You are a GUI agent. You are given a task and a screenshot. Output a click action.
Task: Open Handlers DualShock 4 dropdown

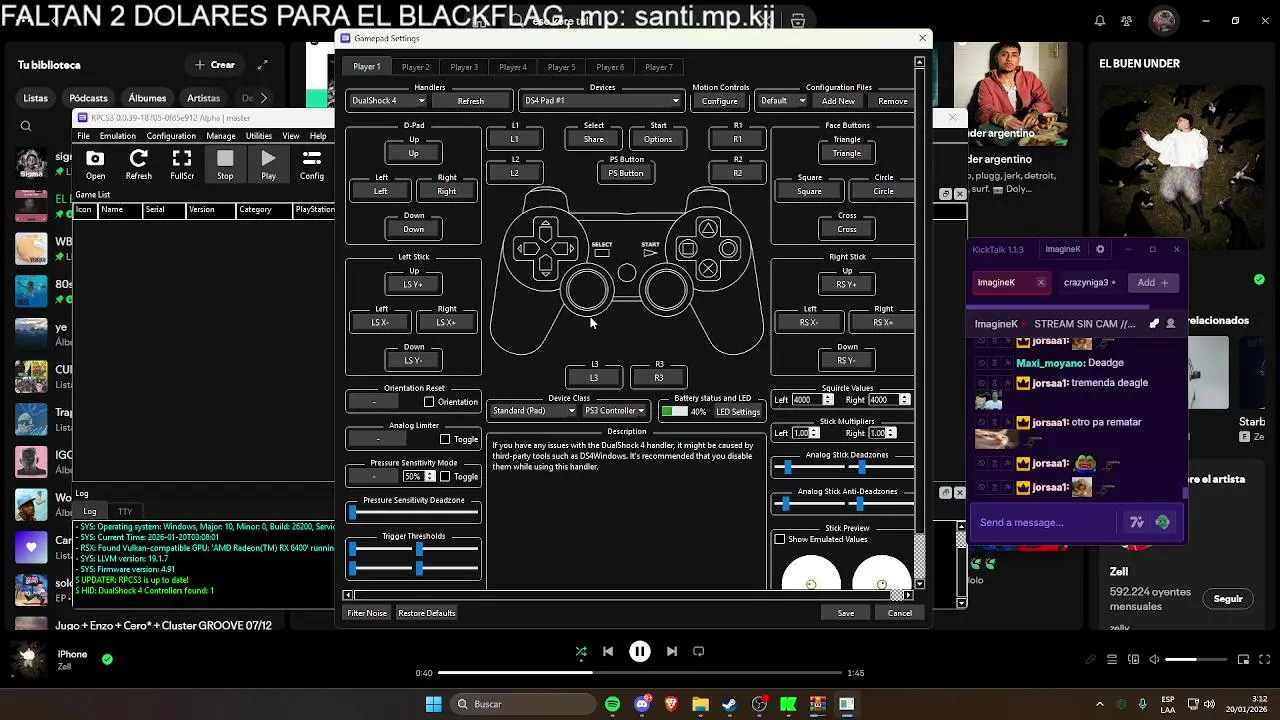(x=388, y=101)
